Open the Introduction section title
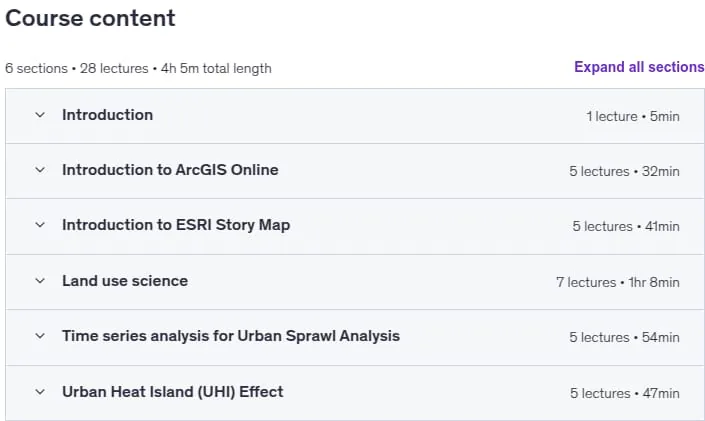Viewport: 705px width, 421px height. pyautogui.click(x=107, y=115)
